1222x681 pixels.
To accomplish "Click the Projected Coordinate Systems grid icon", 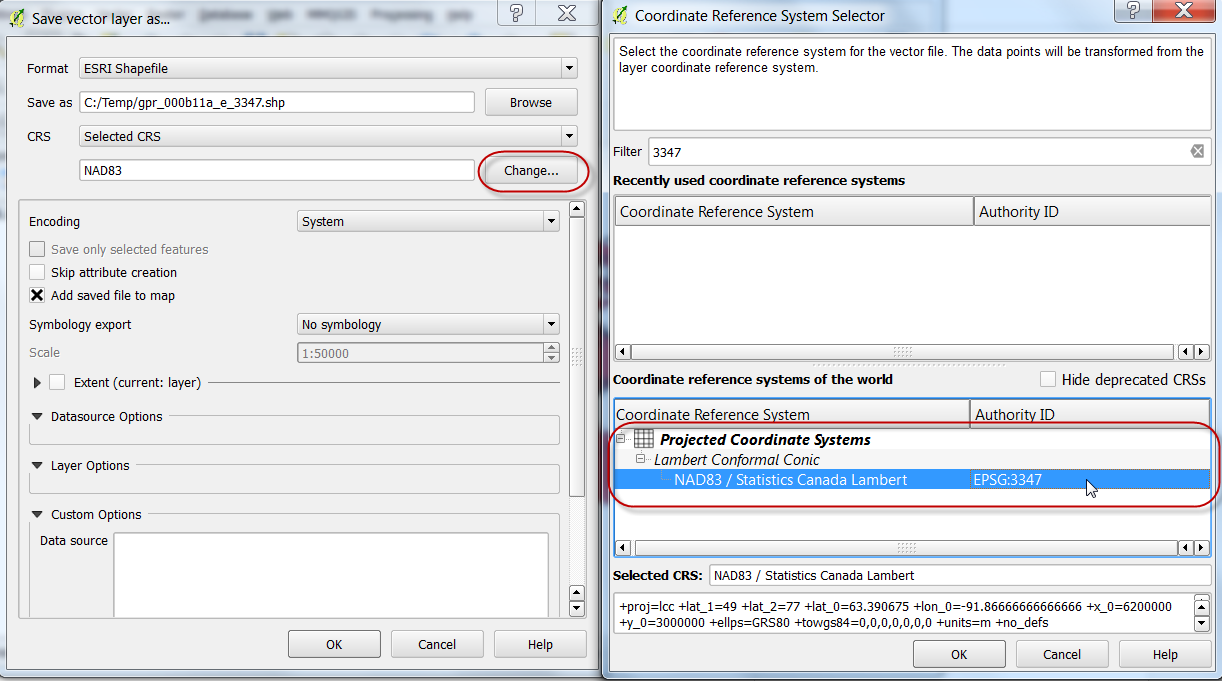I will click(x=644, y=439).
